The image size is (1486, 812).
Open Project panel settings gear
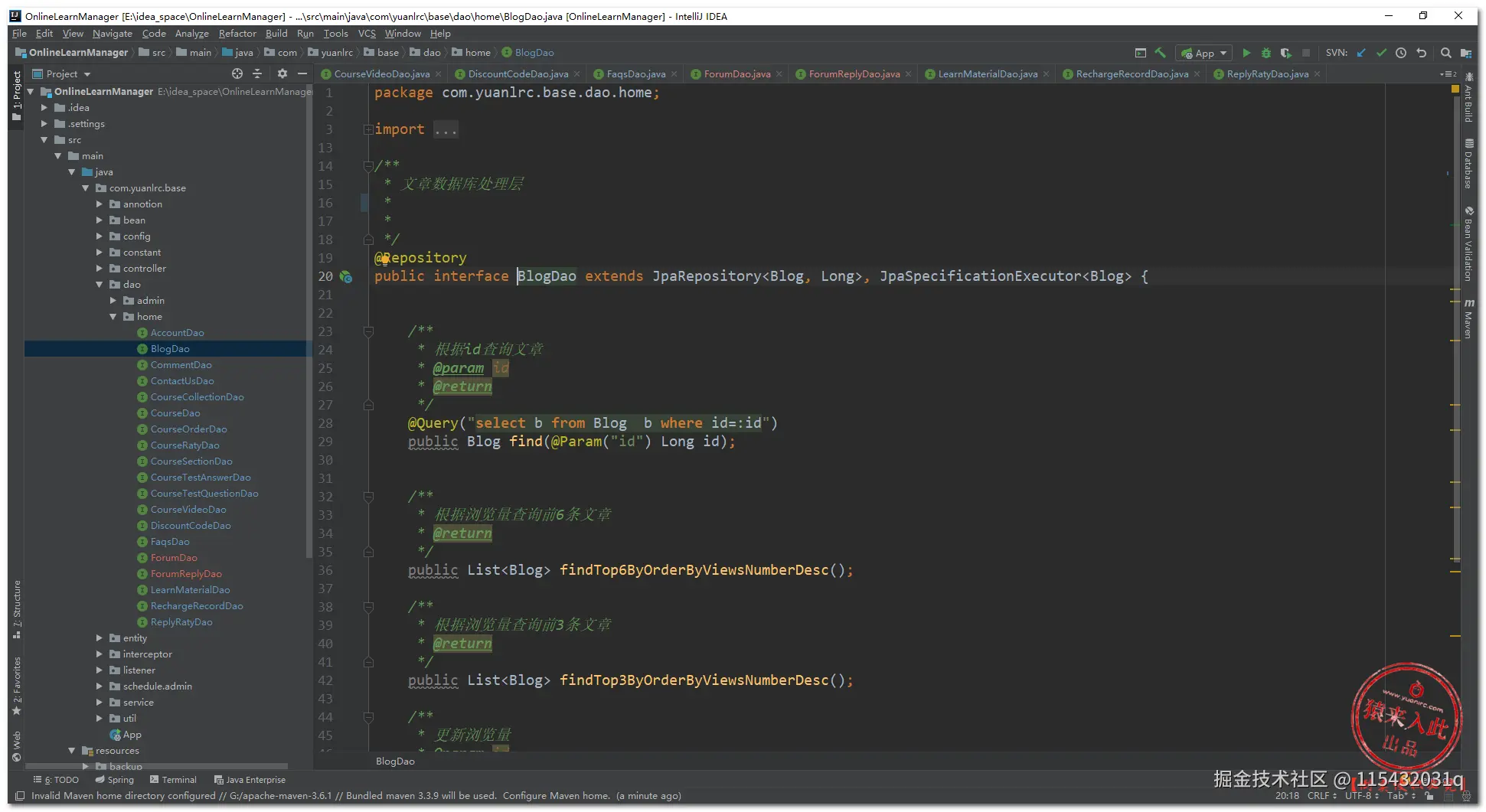coord(283,73)
